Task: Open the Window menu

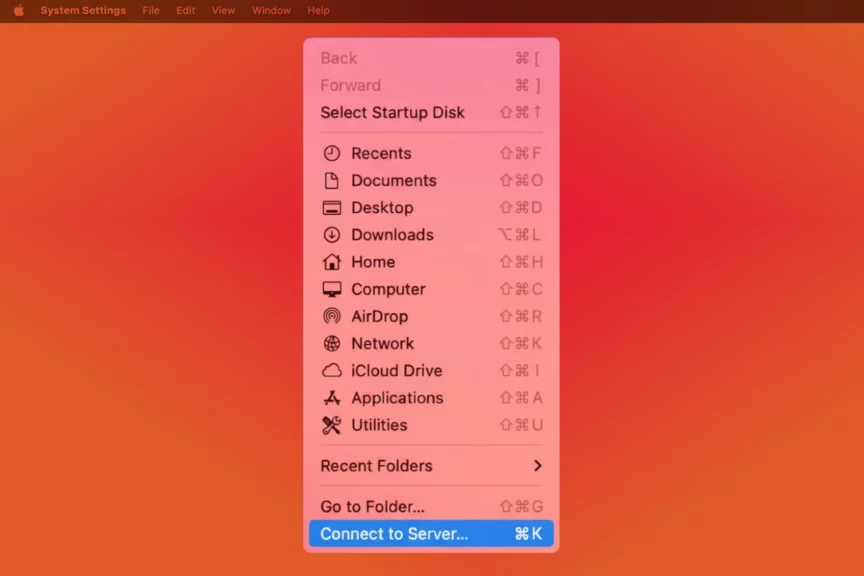Action: point(271,11)
